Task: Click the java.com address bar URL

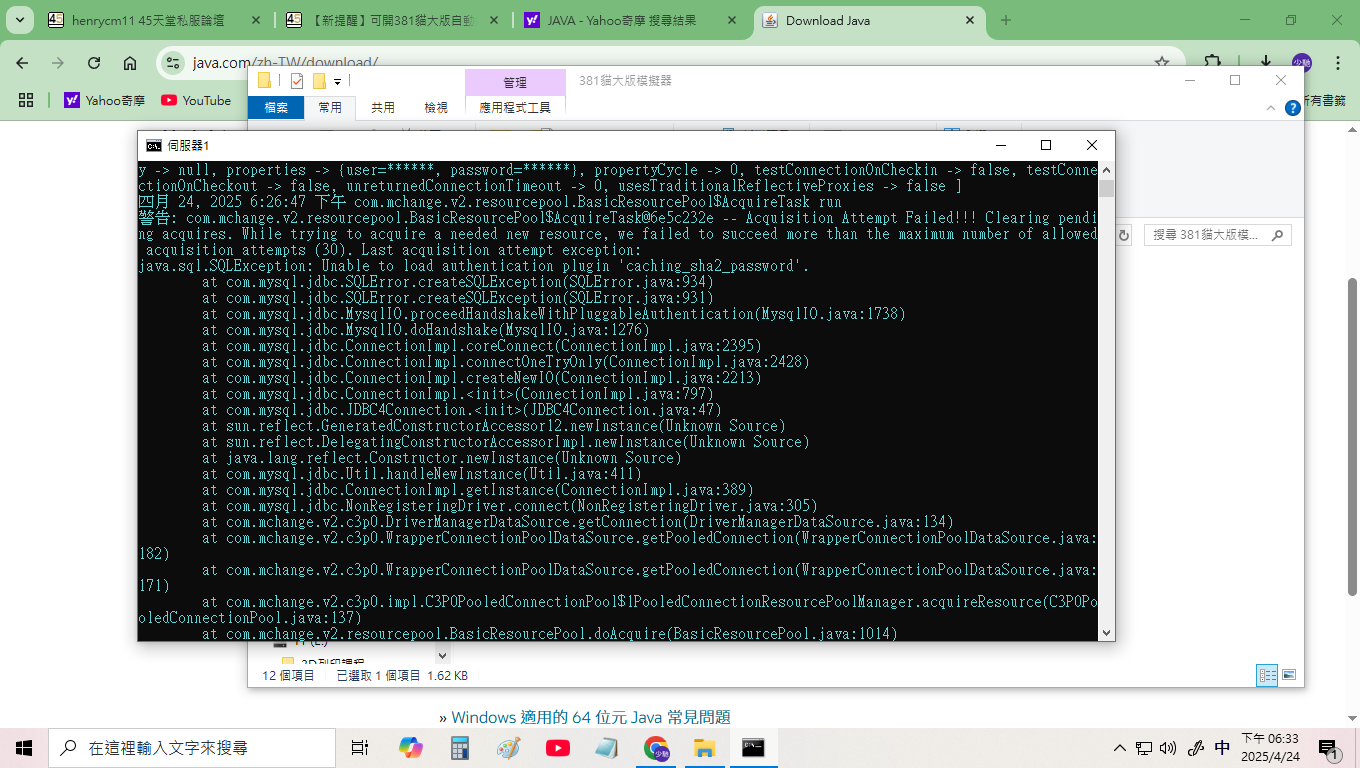Action: (285, 63)
